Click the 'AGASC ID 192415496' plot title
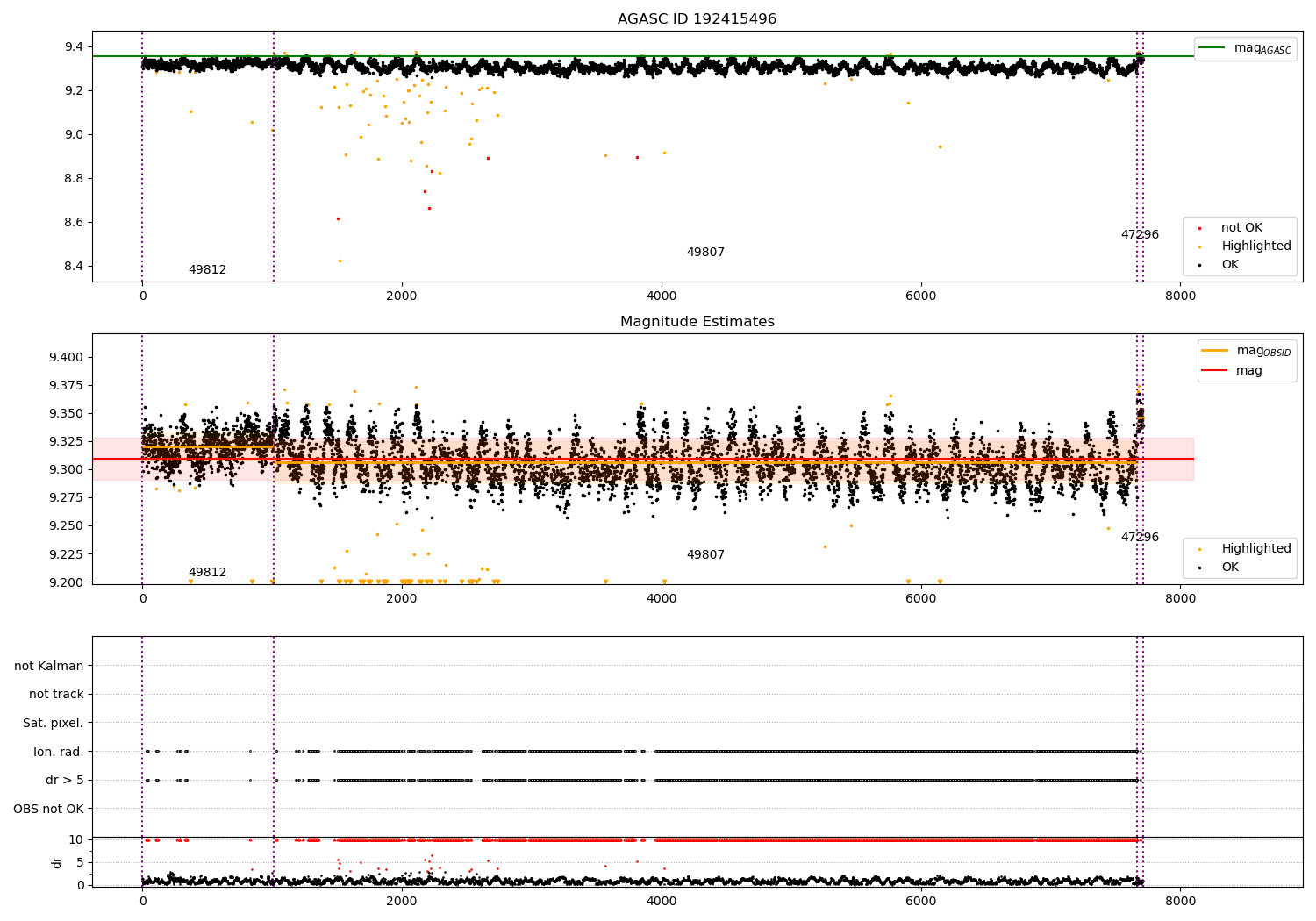The image size is (1316, 921). (x=697, y=19)
